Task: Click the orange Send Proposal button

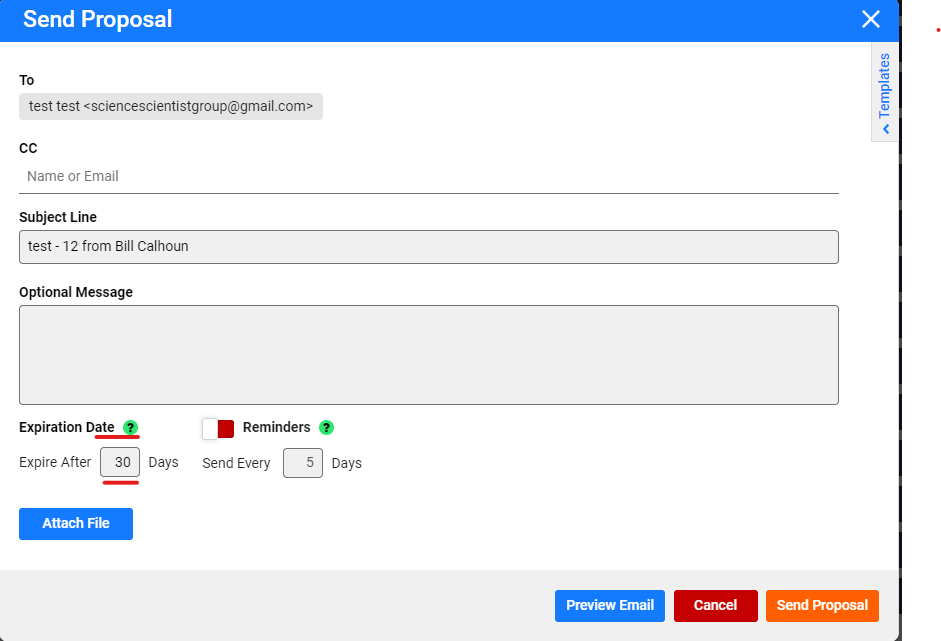Action: pyautogui.click(x=822, y=606)
